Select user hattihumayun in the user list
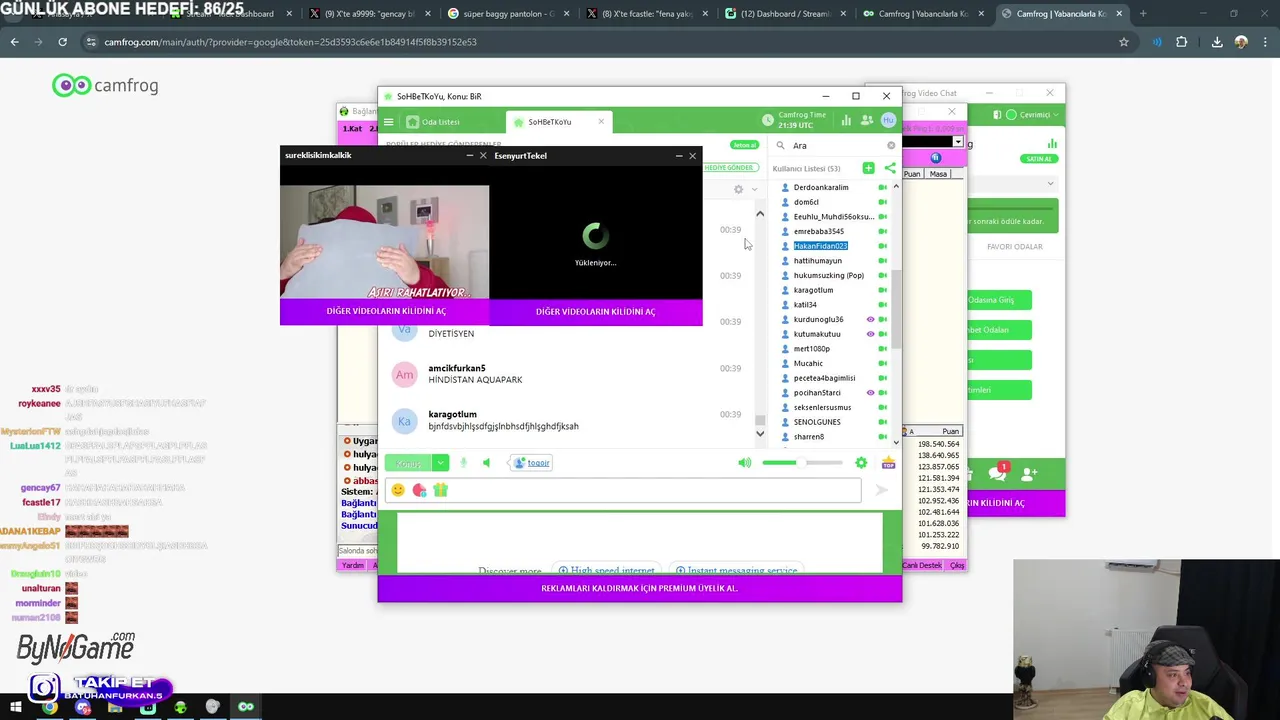The height and width of the screenshot is (720, 1280). point(817,261)
